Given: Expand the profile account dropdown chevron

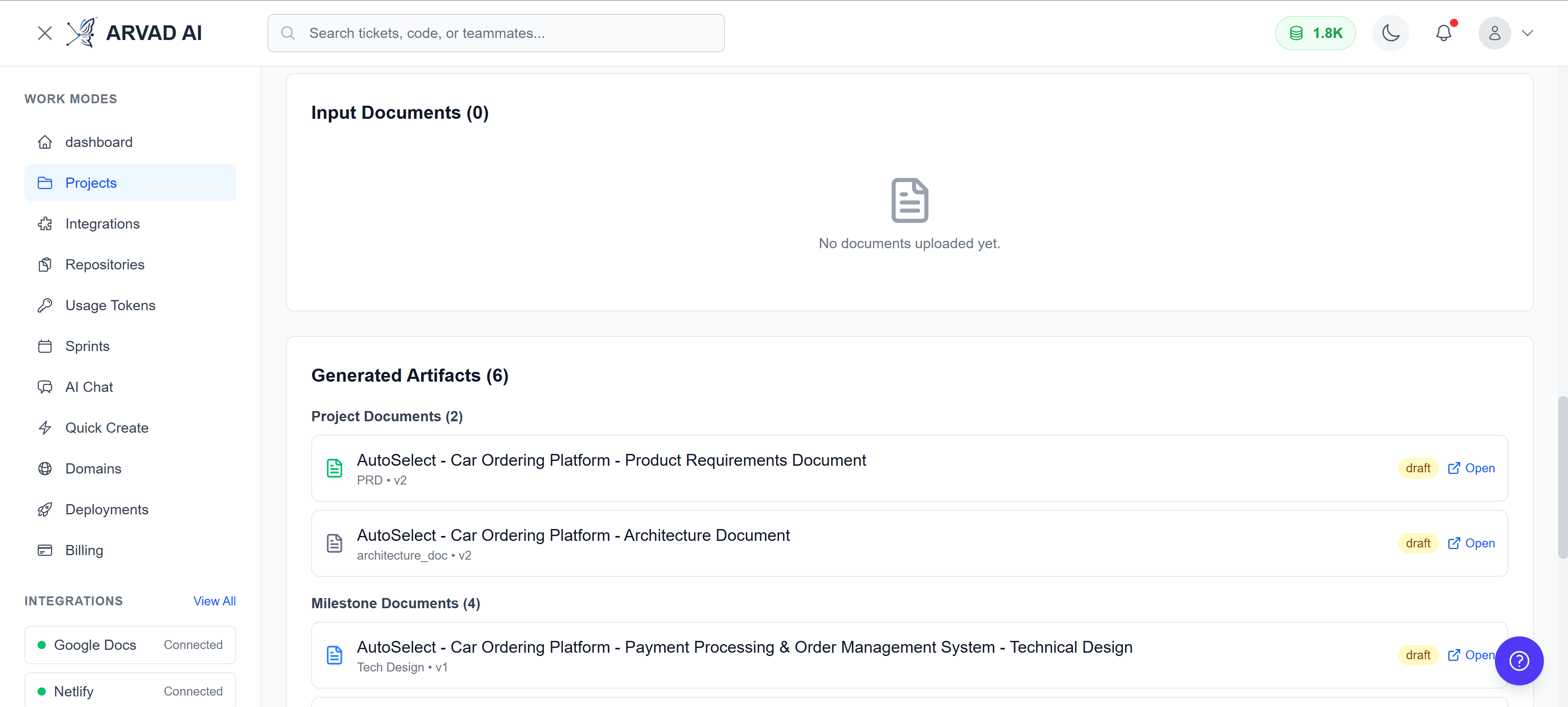Looking at the screenshot, I should [1528, 33].
